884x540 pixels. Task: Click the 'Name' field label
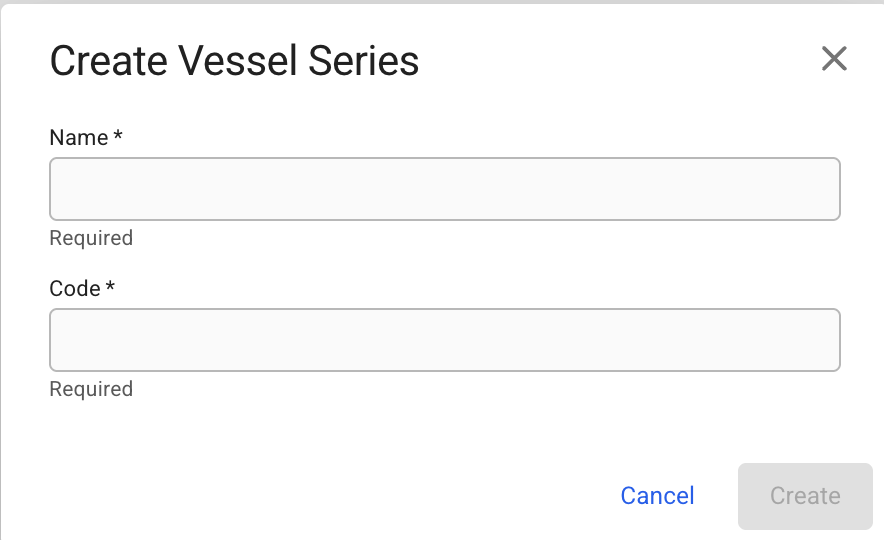coord(78,138)
